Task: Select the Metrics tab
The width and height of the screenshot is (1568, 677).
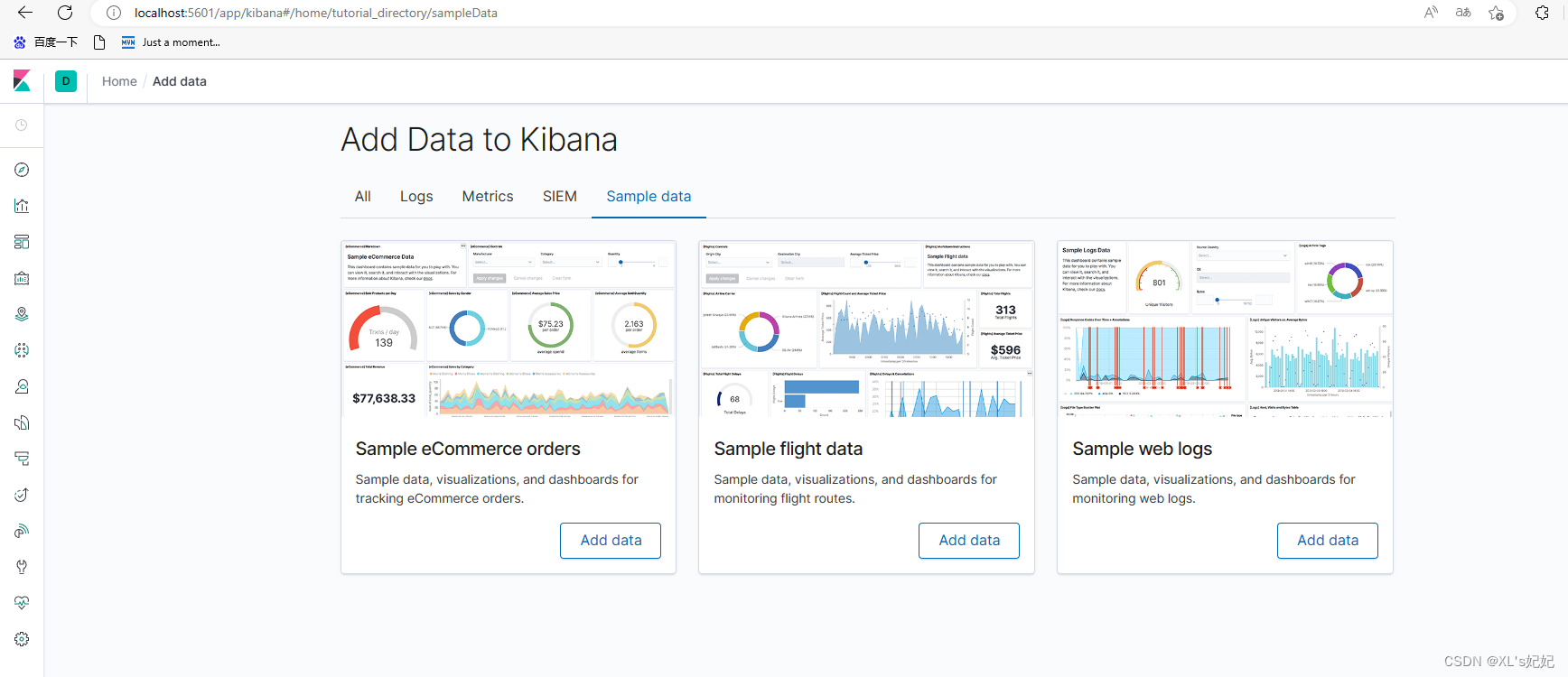Action: 488,196
